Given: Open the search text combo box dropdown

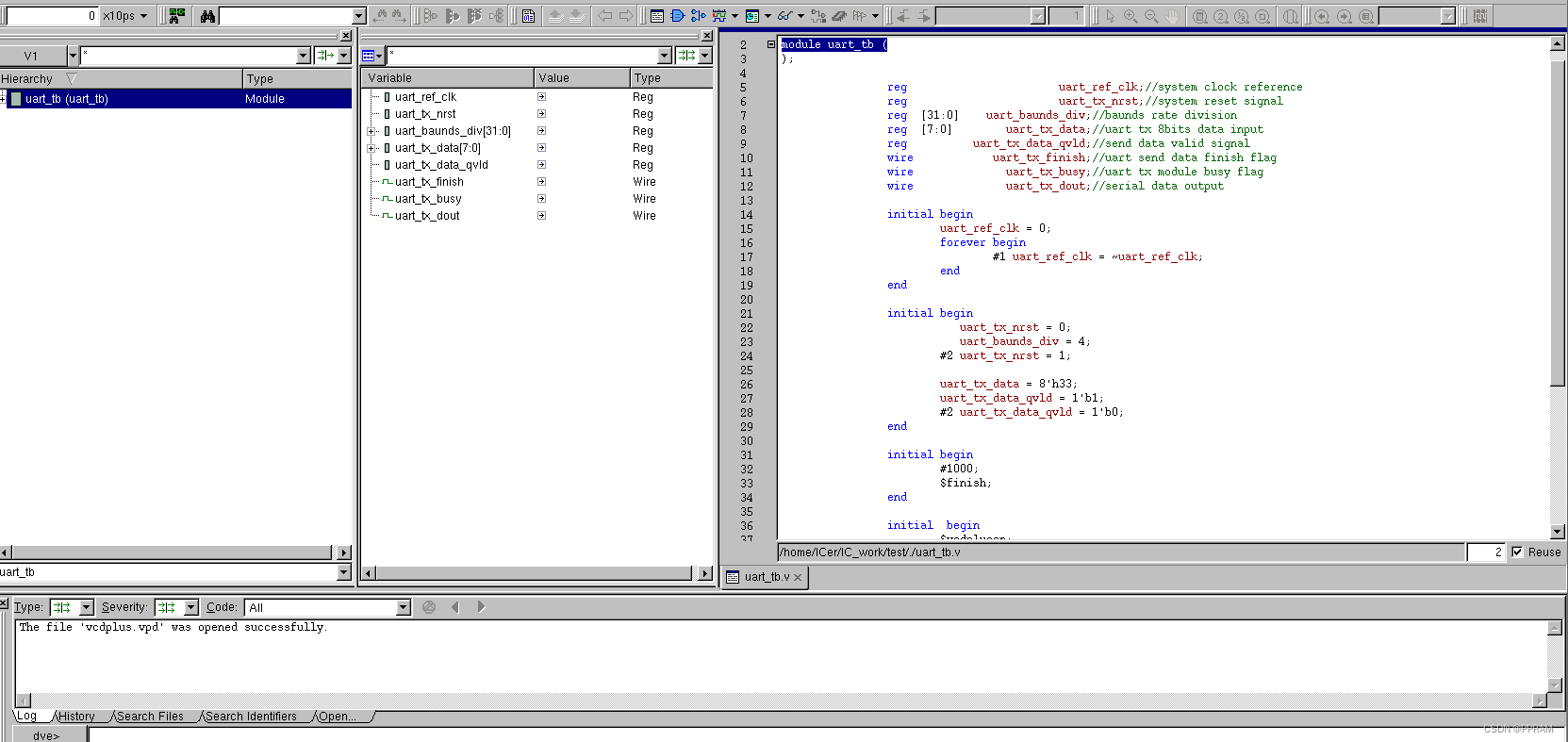Looking at the screenshot, I should pyautogui.click(x=358, y=16).
